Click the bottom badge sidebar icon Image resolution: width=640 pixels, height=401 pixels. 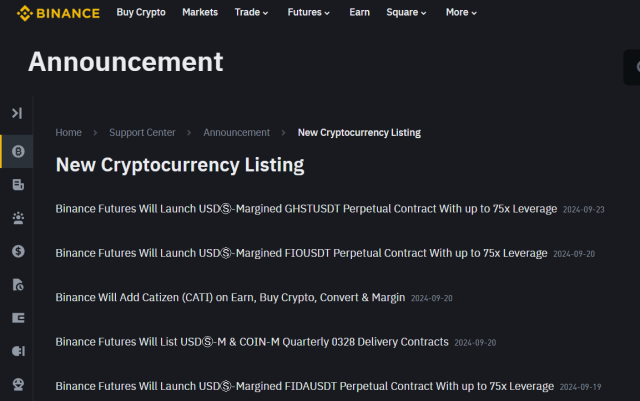point(18,384)
